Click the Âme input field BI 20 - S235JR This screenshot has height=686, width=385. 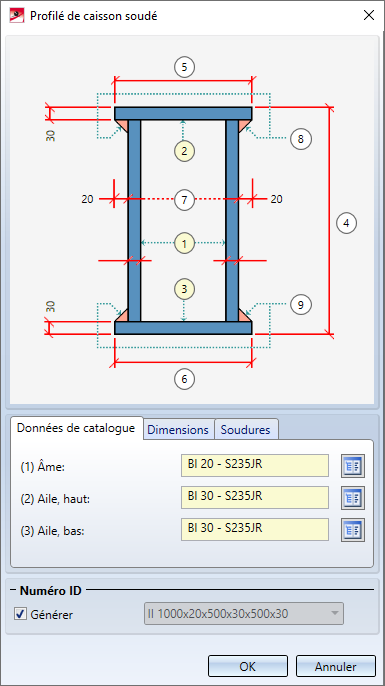(255, 465)
